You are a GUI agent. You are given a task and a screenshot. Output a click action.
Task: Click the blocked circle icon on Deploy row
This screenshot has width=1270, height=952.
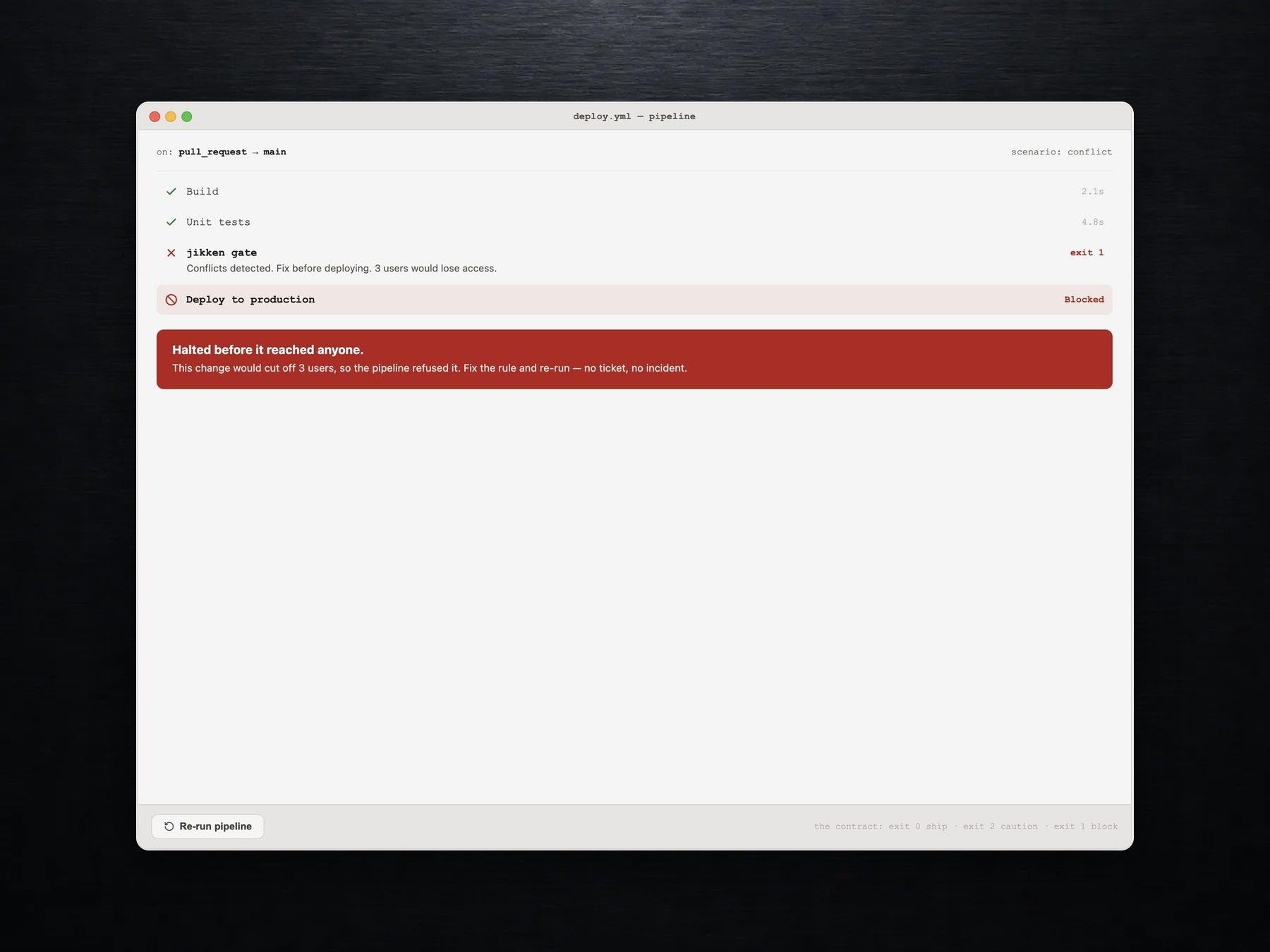pyautogui.click(x=171, y=300)
